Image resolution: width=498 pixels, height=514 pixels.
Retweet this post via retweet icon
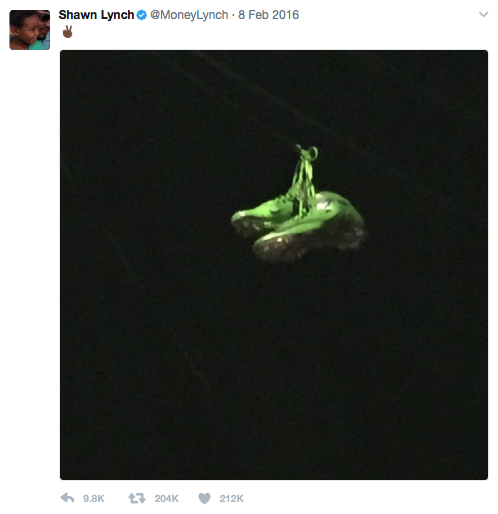point(137,498)
